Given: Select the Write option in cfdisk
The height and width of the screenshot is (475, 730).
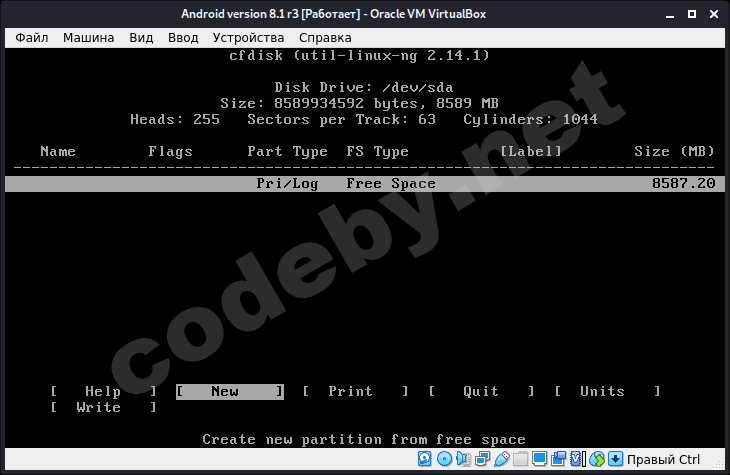Looking at the screenshot, I should click(103, 407).
